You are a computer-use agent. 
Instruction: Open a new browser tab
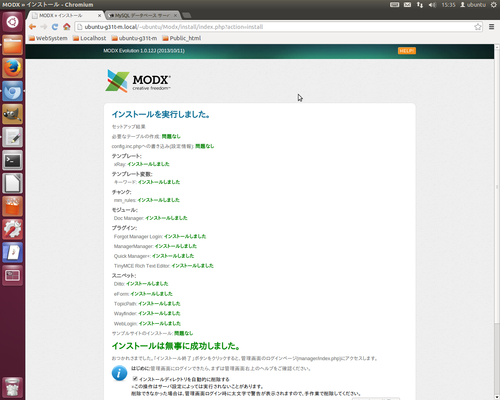187,15
